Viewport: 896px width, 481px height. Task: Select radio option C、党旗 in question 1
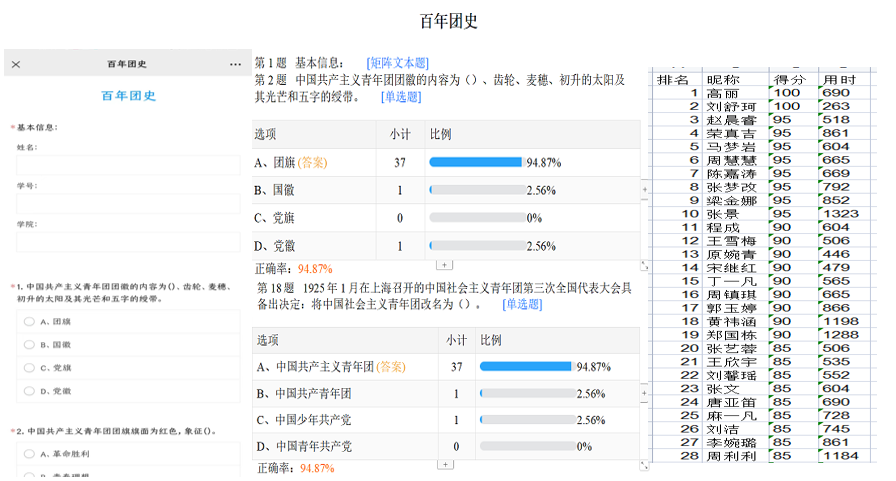[29, 367]
